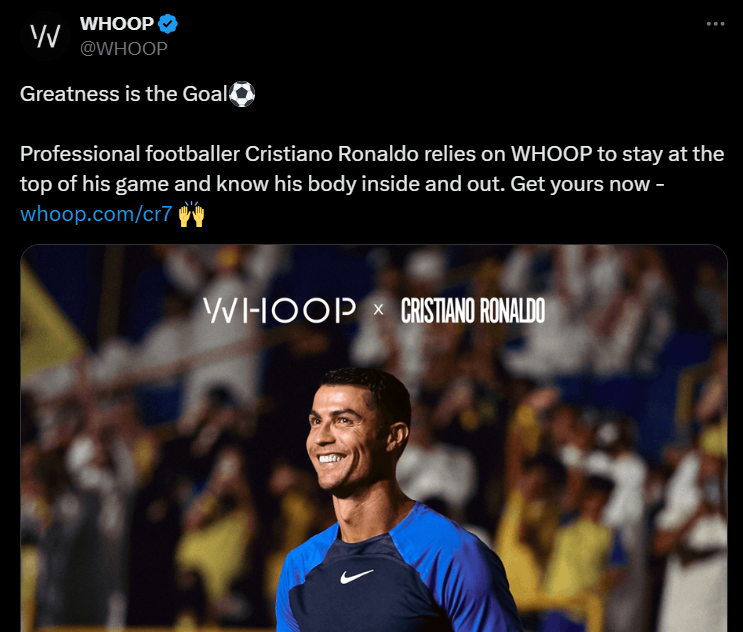Screen dimensions: 743x632
Task: Click the WHOOP display name
Action: pos(117,24)
